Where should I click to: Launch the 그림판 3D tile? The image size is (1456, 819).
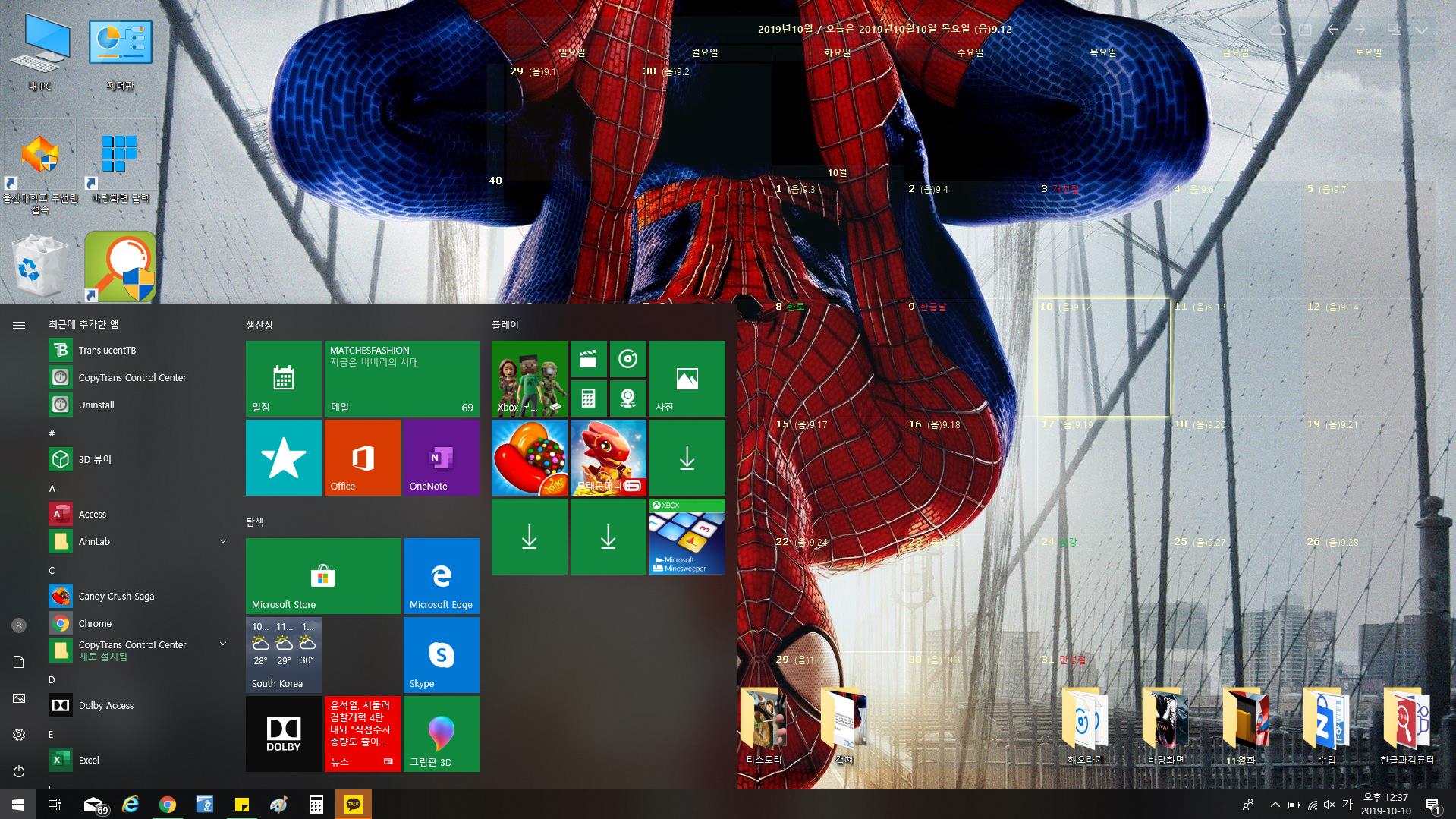(442, 734)
